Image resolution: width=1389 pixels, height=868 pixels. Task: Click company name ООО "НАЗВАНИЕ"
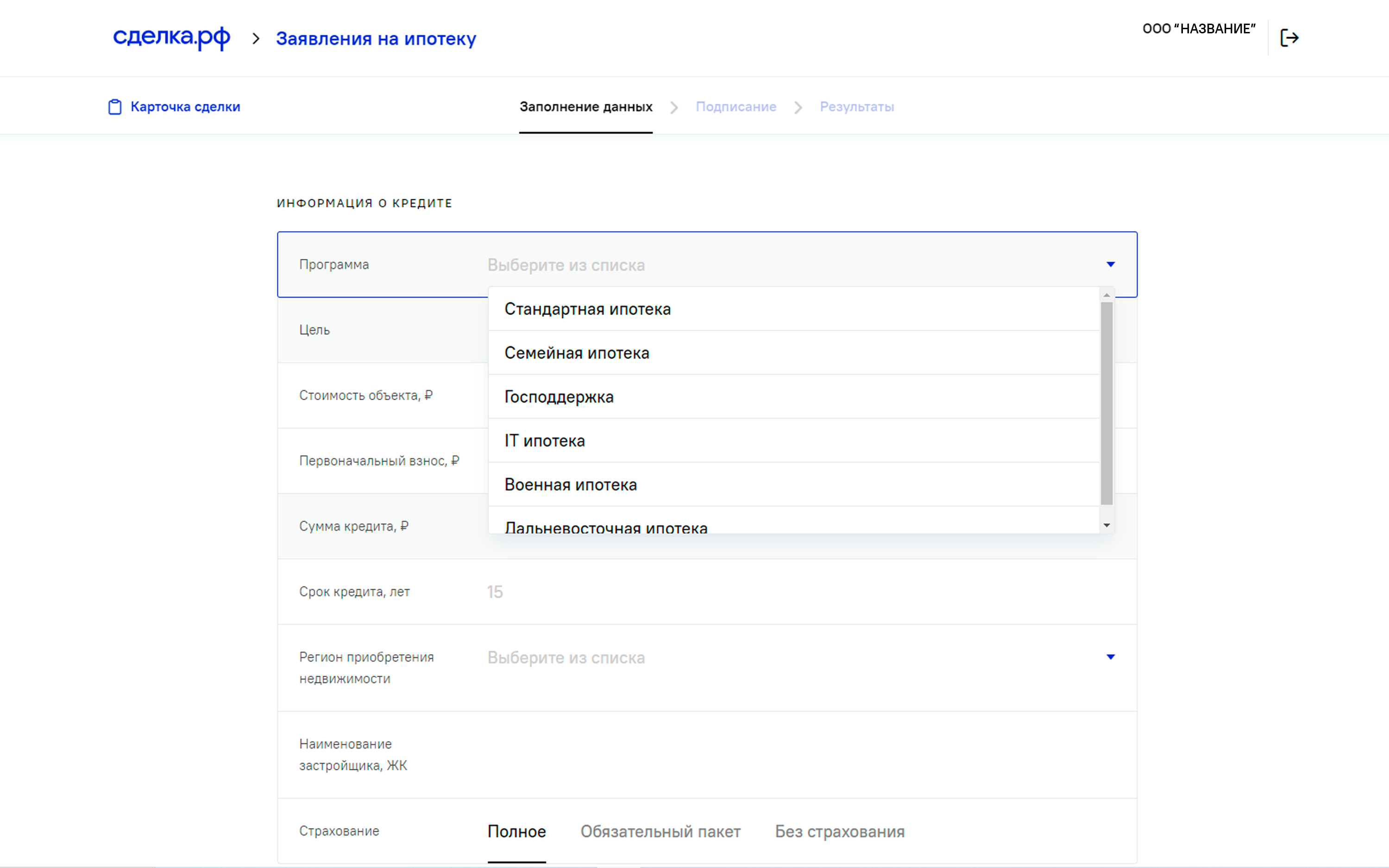coord(1199,29)
